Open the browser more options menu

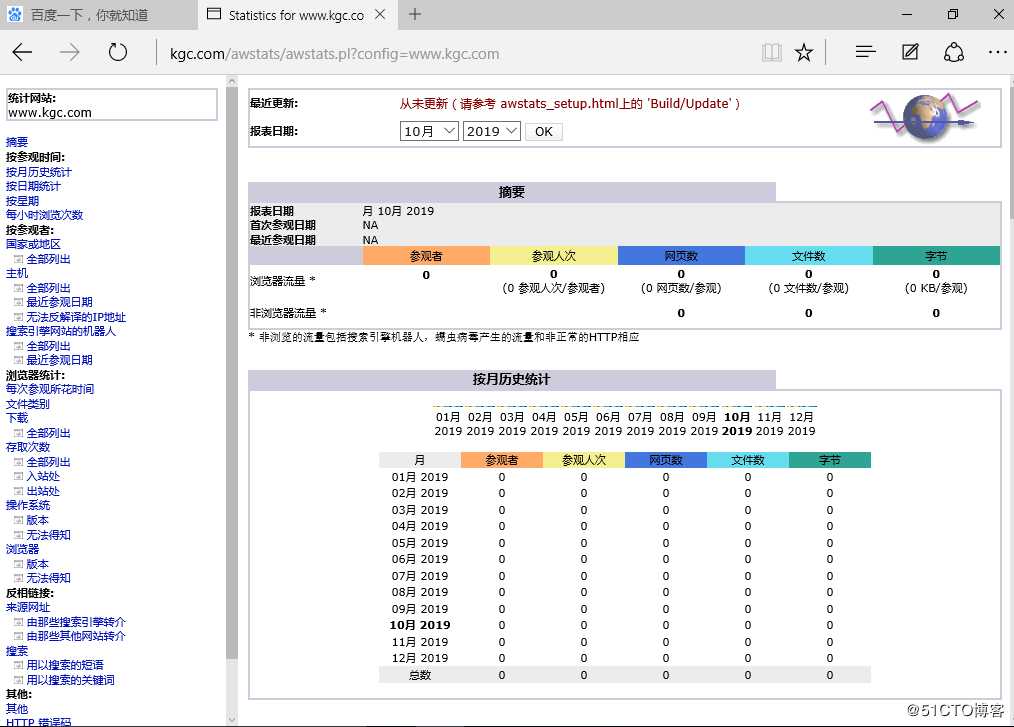(997, 52)
